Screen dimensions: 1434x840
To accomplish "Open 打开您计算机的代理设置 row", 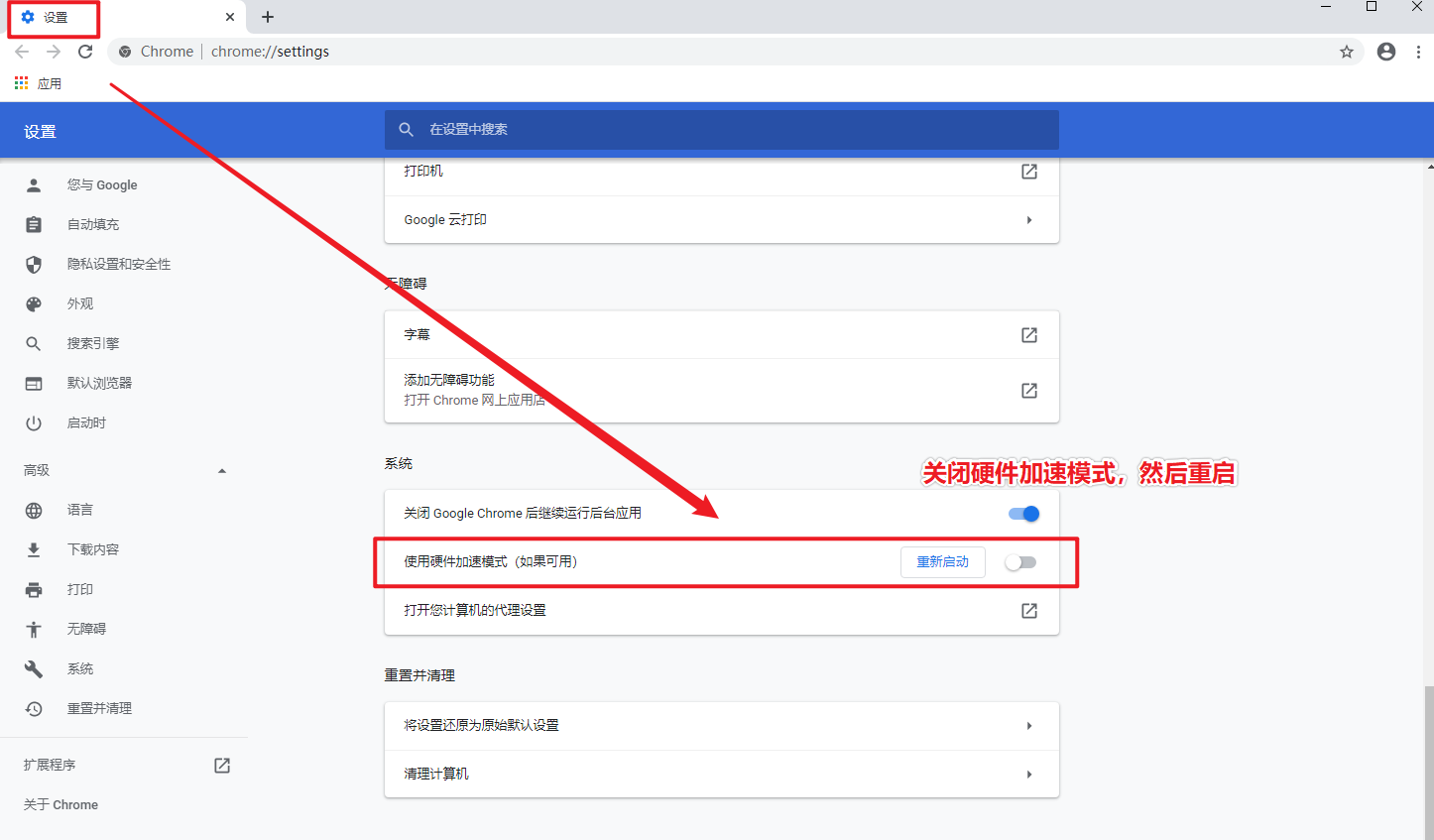I will pos(722,611).
